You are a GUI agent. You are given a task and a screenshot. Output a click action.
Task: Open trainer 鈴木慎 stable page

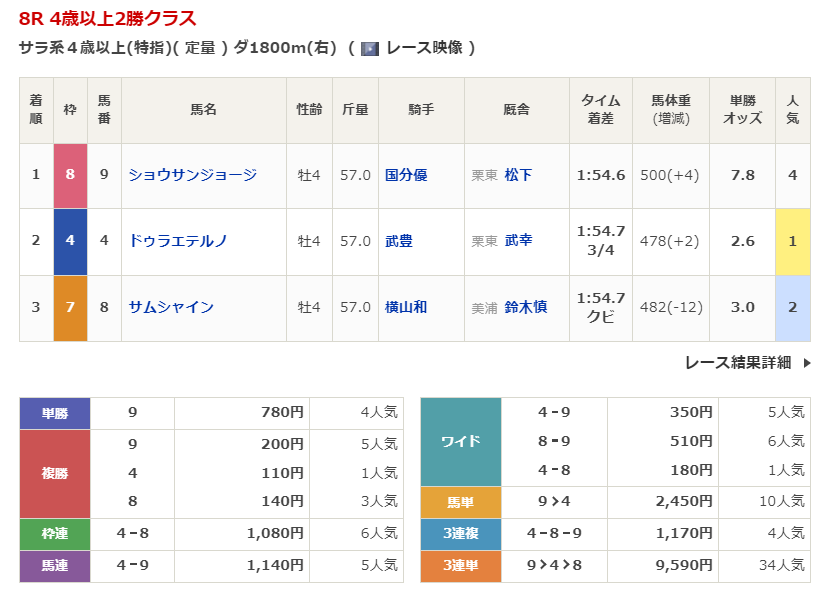525,307
